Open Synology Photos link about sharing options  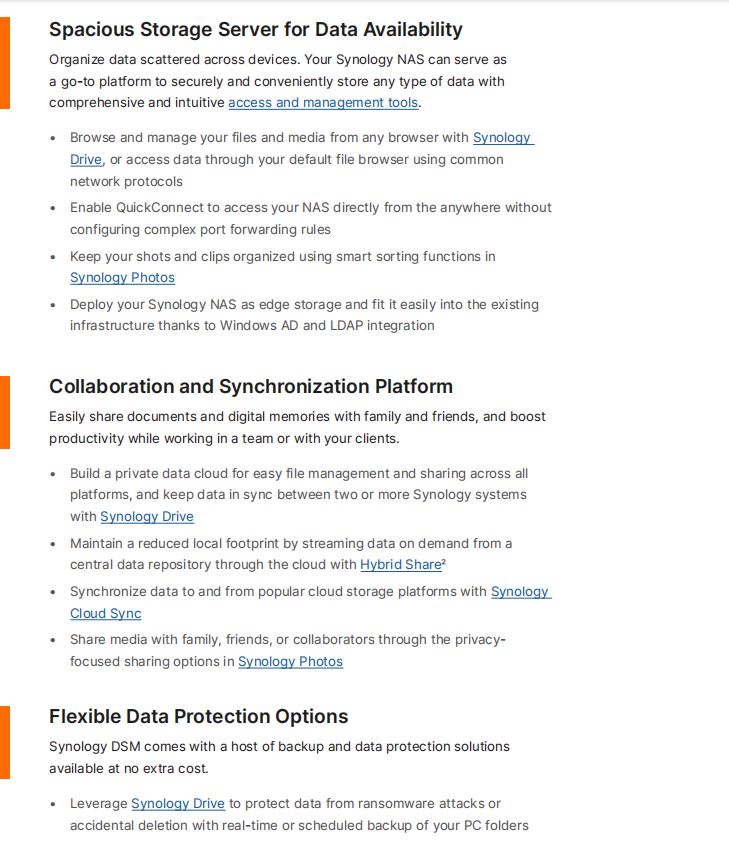coord(290,662)
